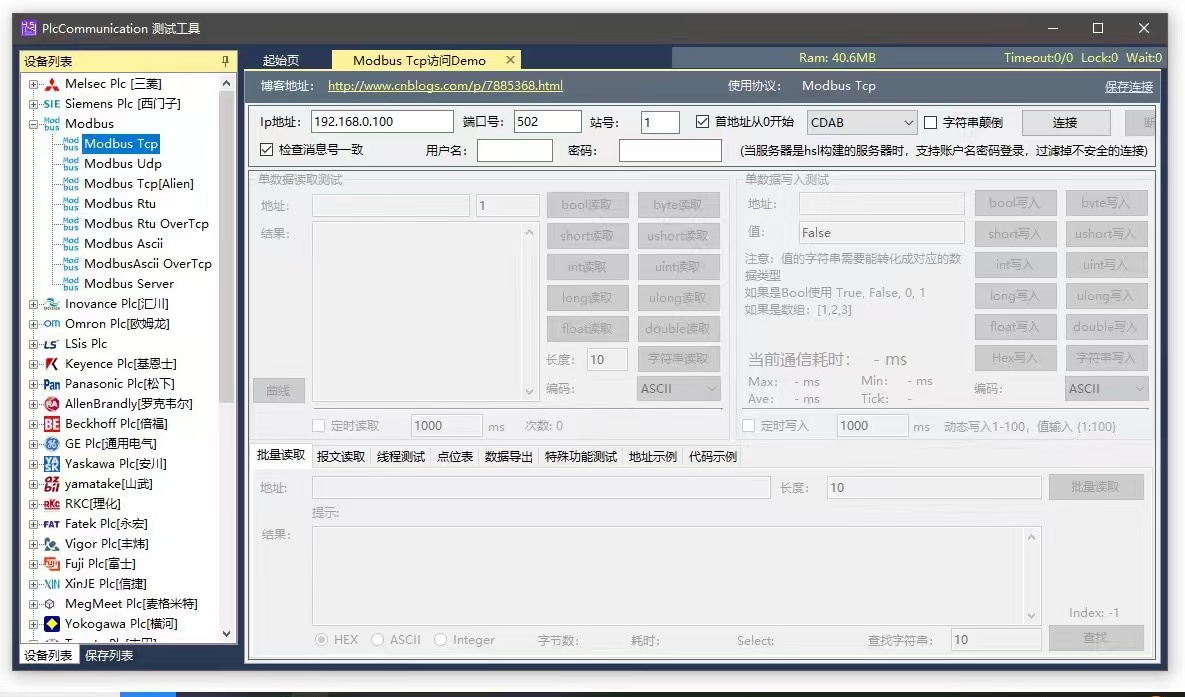Click the RKC brand icon
1185x697 pixels.
point(51,503)
